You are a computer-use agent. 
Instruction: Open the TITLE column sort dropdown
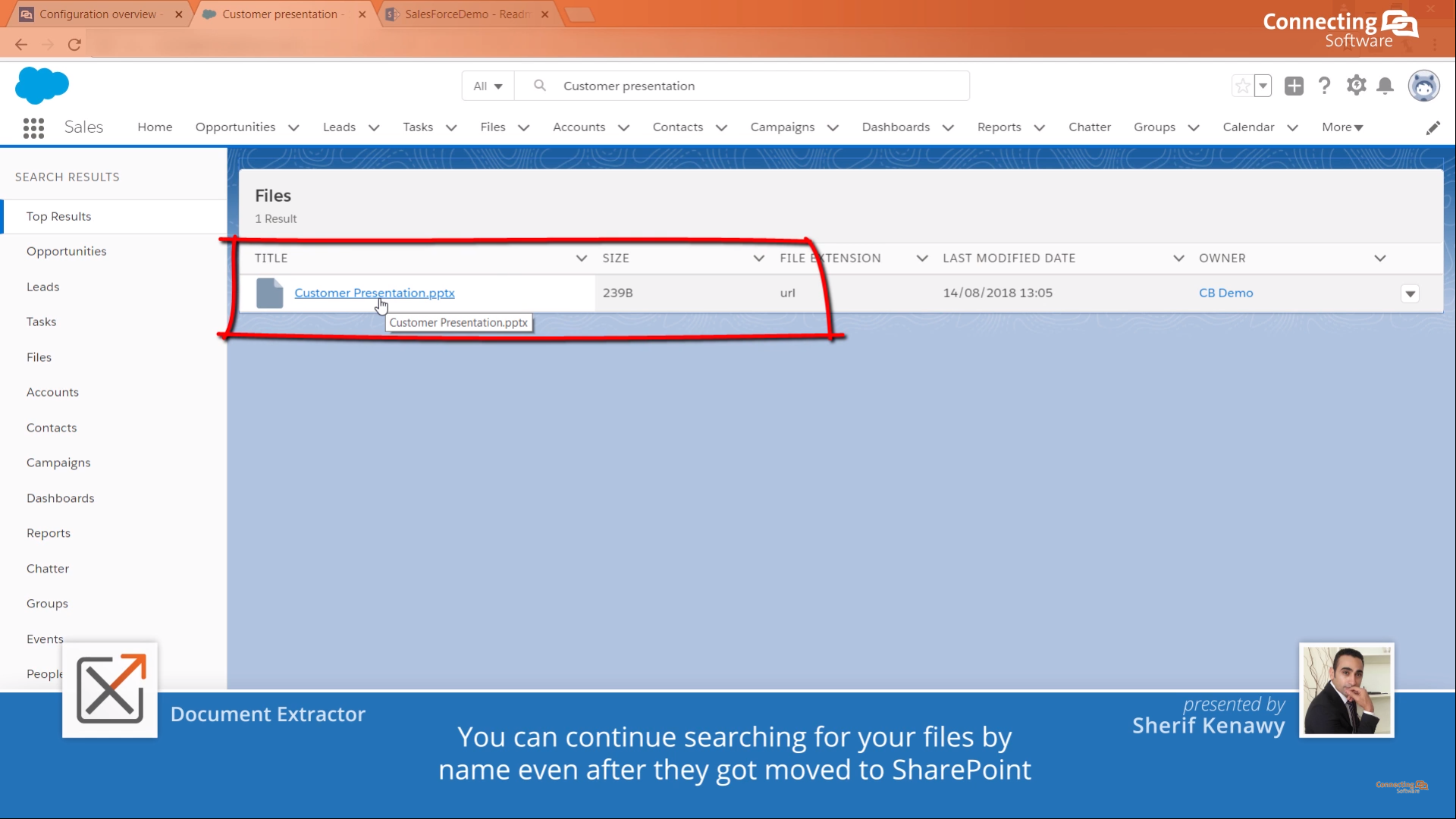click(x=581, y=258)
